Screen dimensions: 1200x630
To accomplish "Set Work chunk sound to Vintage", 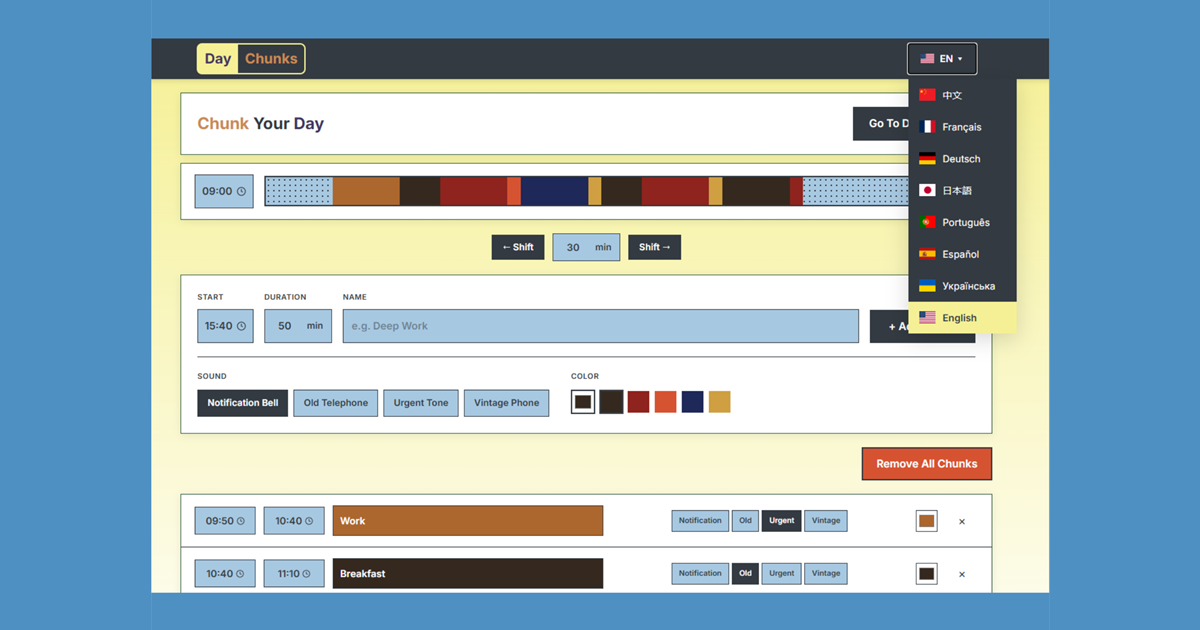I will (x=826, y=521).
